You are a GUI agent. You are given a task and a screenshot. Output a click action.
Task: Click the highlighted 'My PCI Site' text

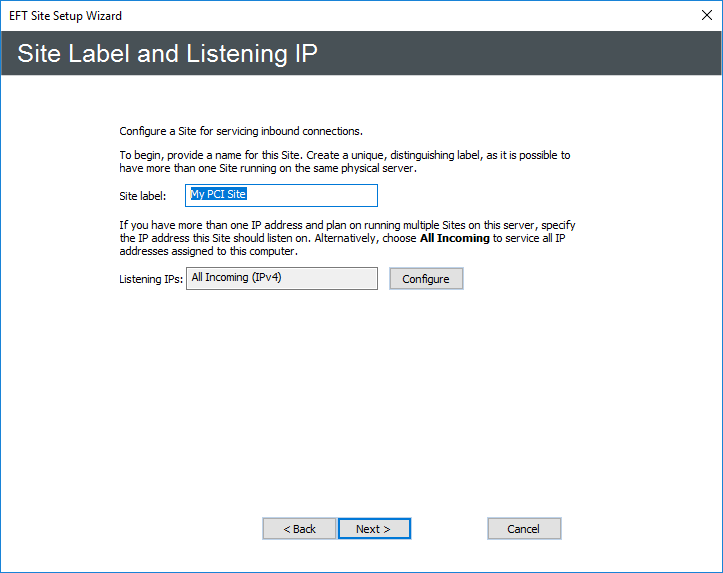pyautogui.click(x=218, y=195)
